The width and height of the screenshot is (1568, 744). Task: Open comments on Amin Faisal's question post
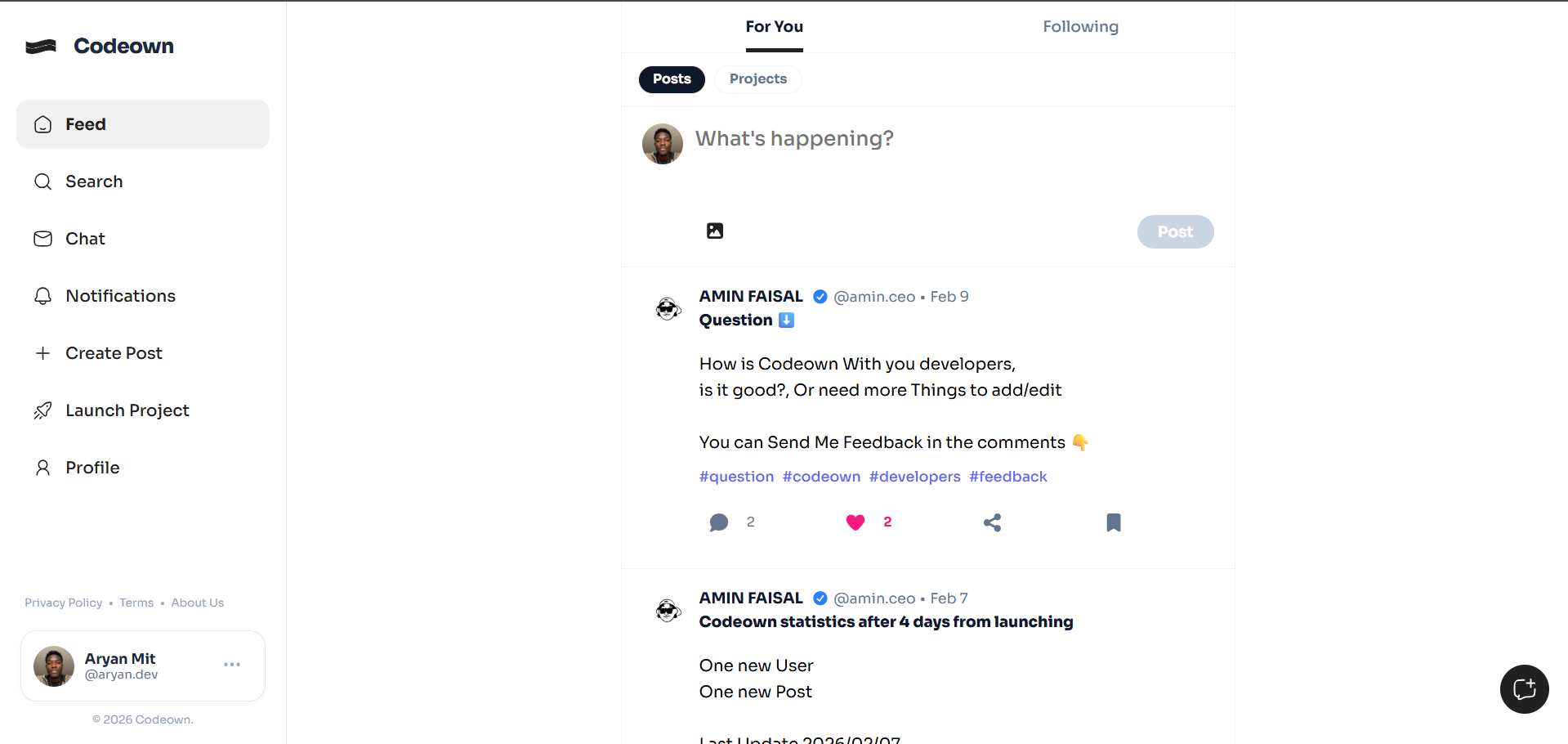[719, 522]
